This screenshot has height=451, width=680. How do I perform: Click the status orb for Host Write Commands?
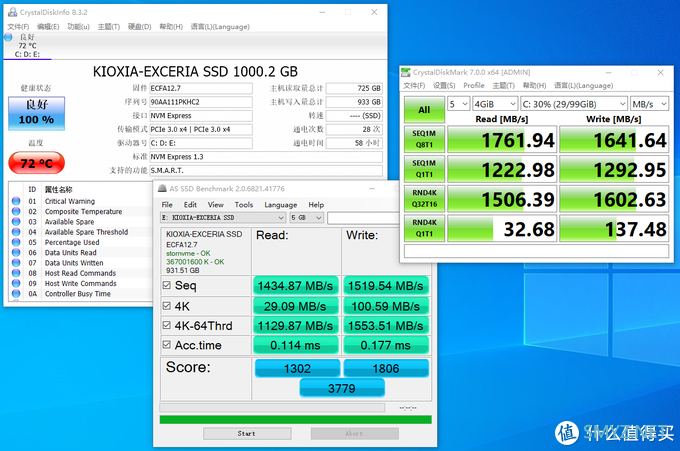16,283
